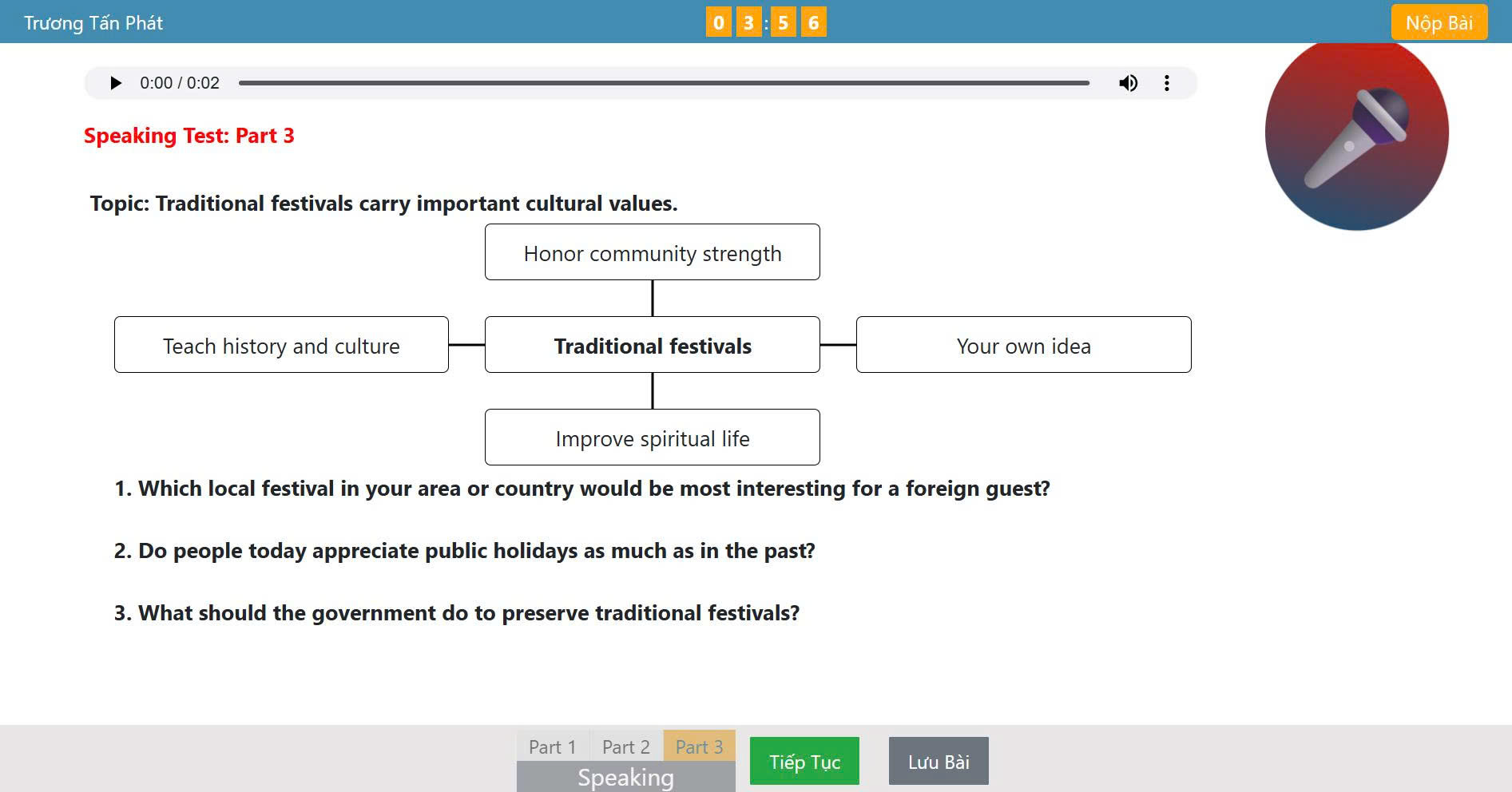1512x792 pixels.
Task: Click the Trương Tấn Phát username
Action: pos(93,23)
